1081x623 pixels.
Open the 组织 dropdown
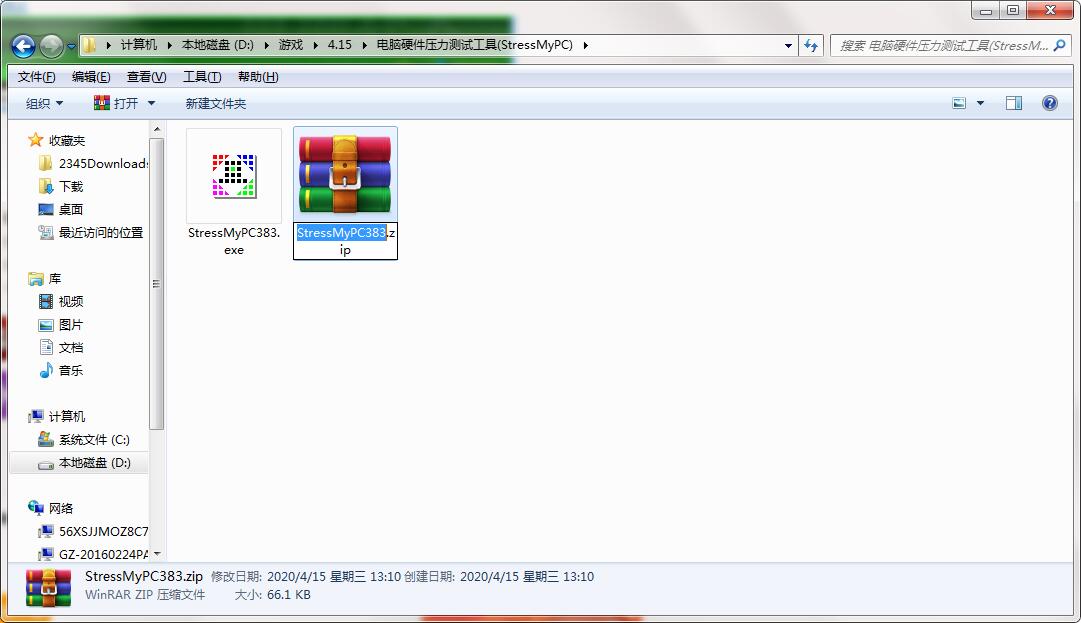click(x=44, y=103)
